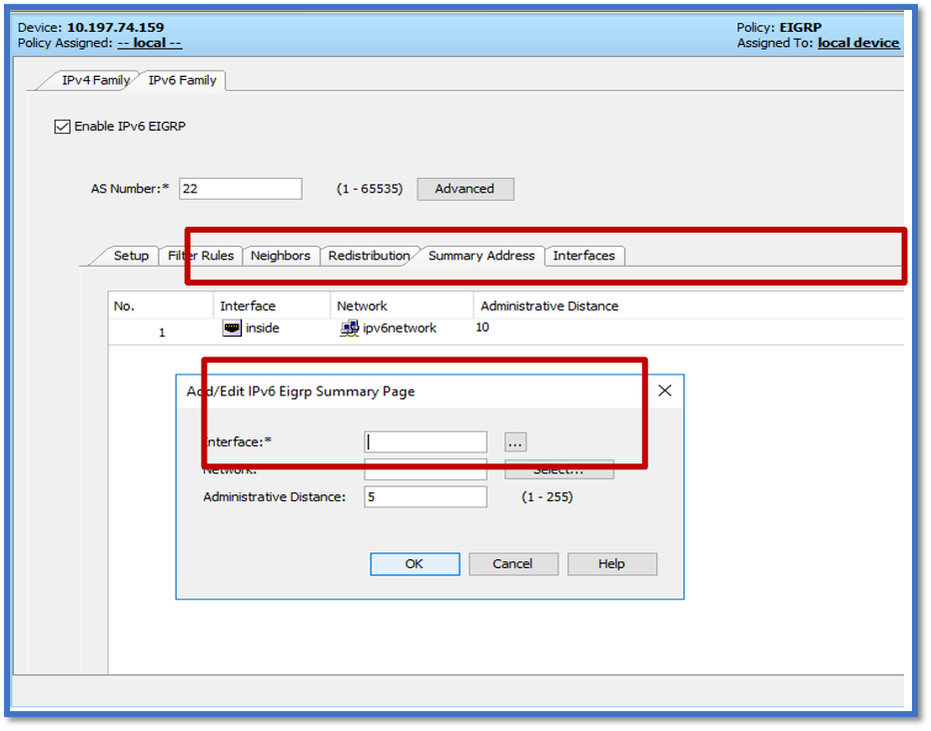Close the Add/Edit IPv6 Eigrp Summary dialog
Screen dimensions: 931x731
[665, 391]
